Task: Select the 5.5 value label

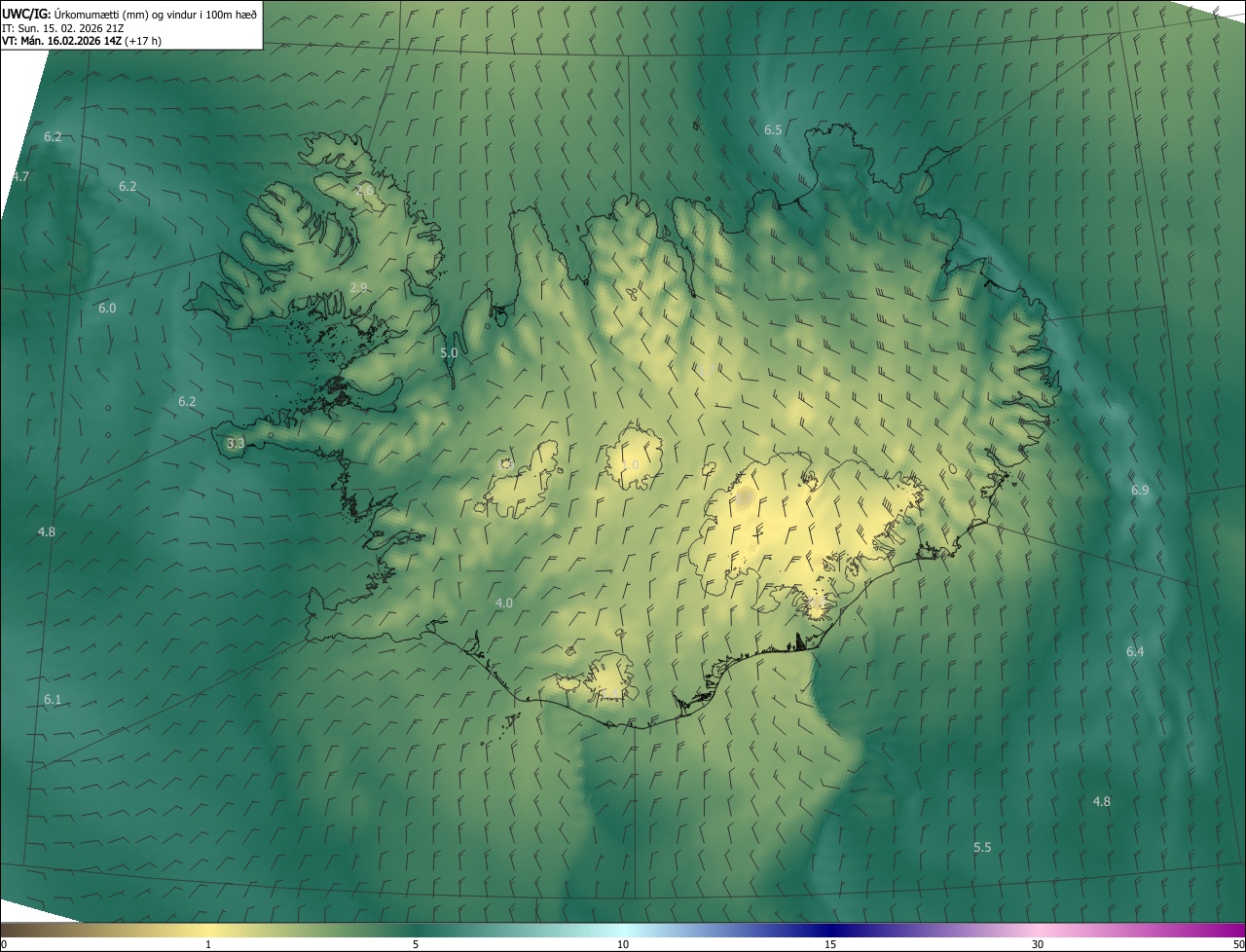Action: click(x=982, y=847)
